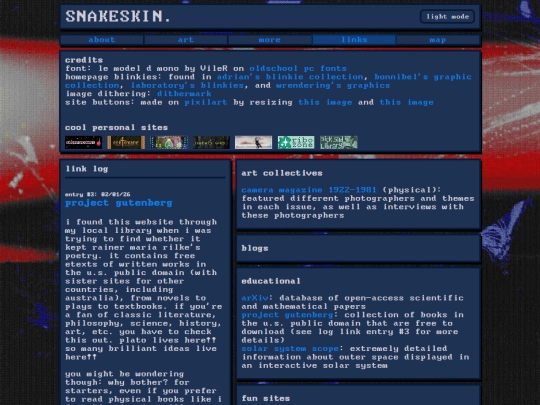Click the SNAKESKIN. site title
Viewport: 540px width, 405px height.
click(x=118, y=17)
